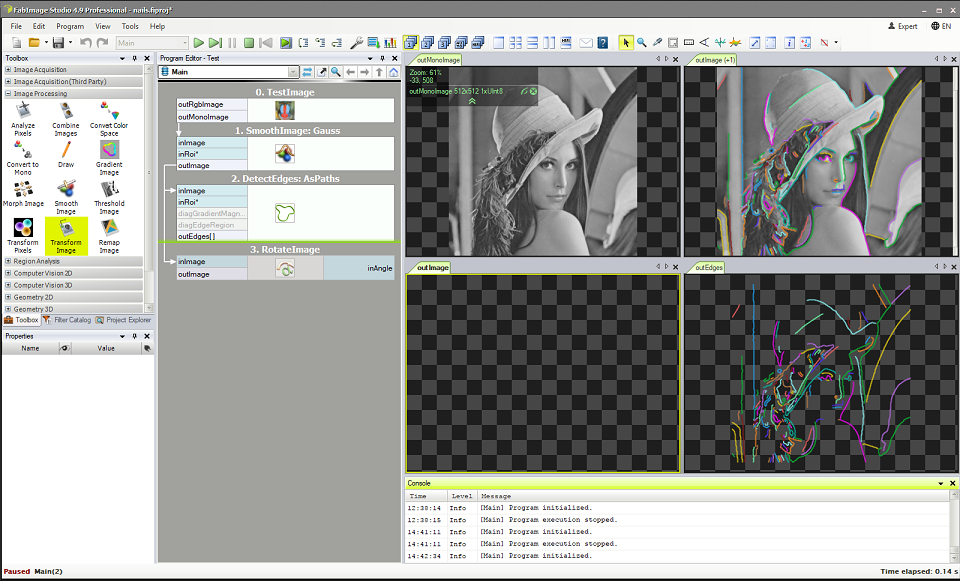Expand the Geometry 2D category
The height and width of the screenshot is (581, 960).
pyautogui.click(x=8, y=297)
